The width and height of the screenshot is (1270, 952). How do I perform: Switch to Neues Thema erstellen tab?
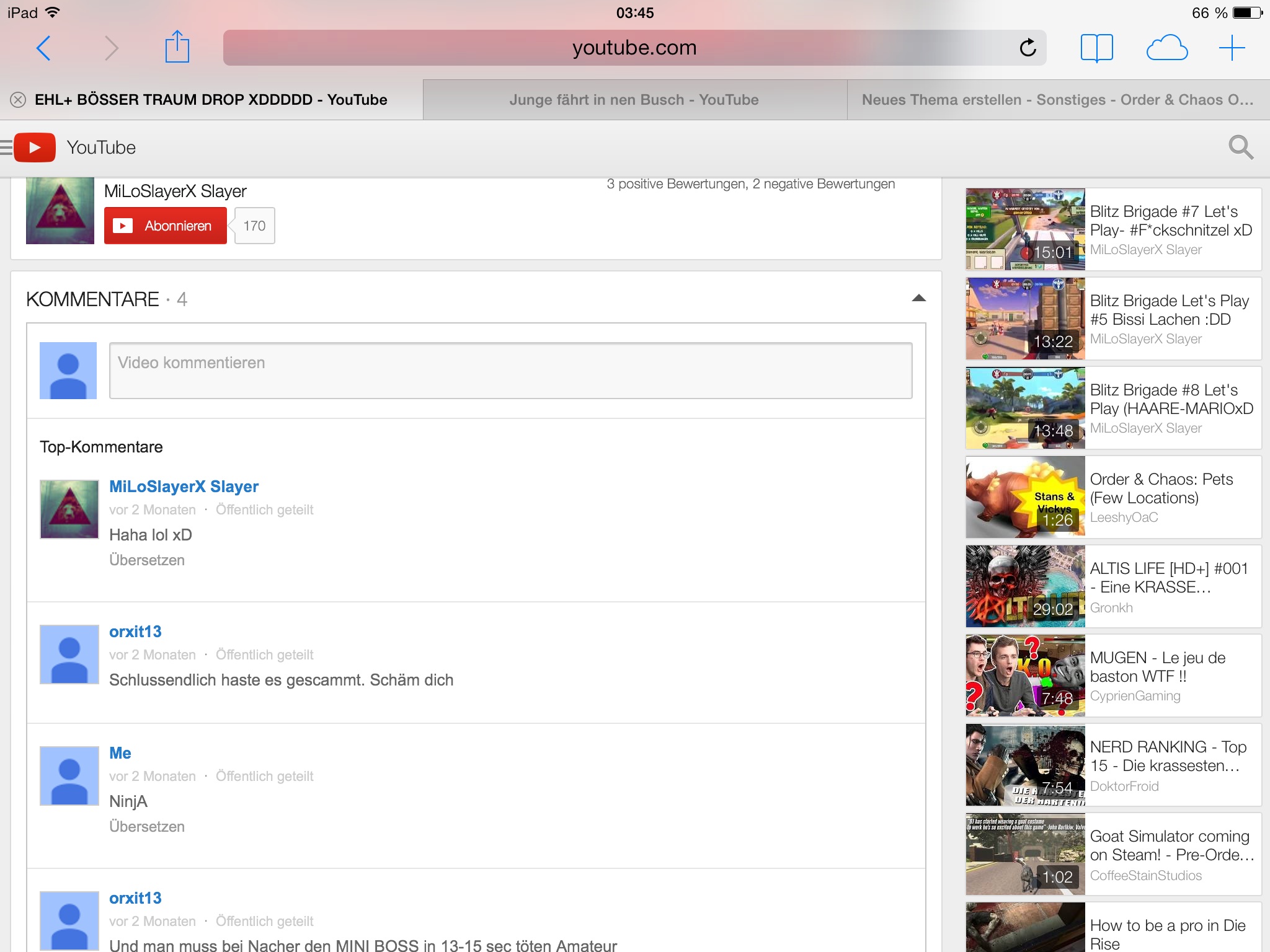coord(1057,100)
